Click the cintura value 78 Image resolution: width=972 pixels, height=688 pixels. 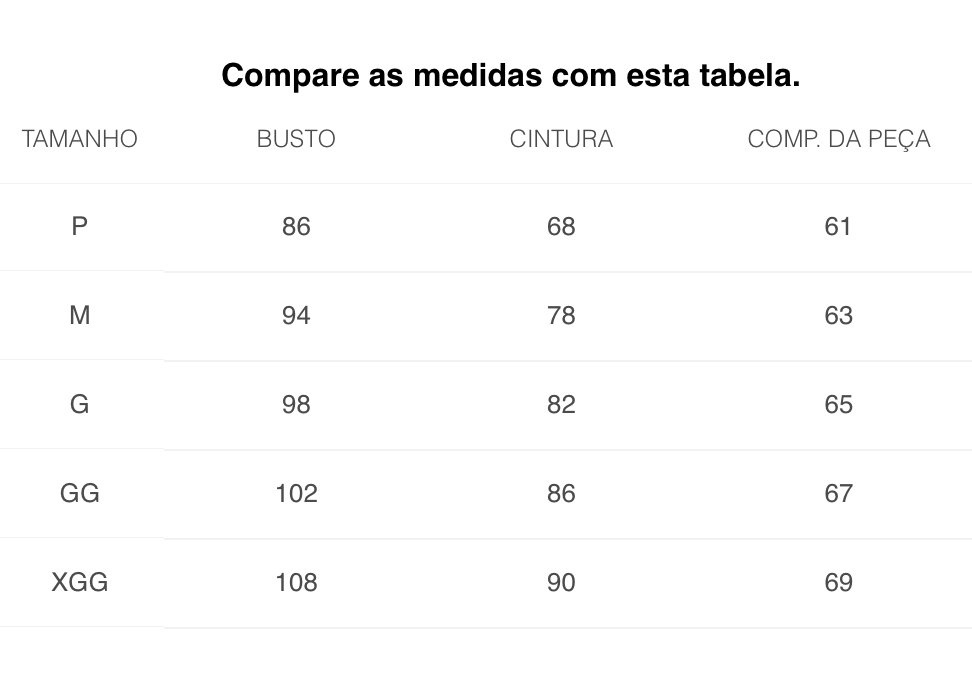pyautogui.click(x=561, y=315)
